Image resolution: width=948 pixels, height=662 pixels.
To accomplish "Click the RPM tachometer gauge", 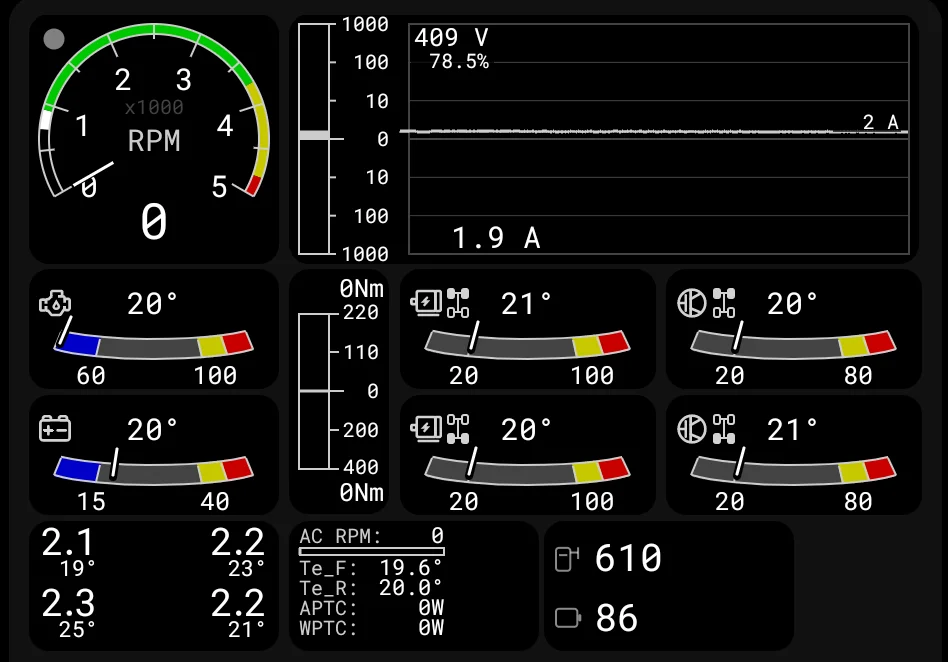I will pos(154,112).
